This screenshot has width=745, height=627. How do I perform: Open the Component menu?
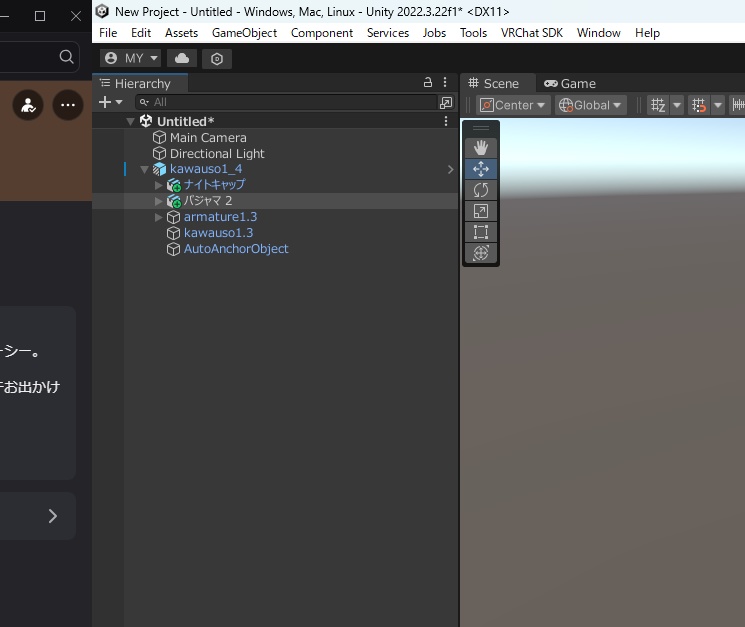pyautogui.click(x=322, y=33)
